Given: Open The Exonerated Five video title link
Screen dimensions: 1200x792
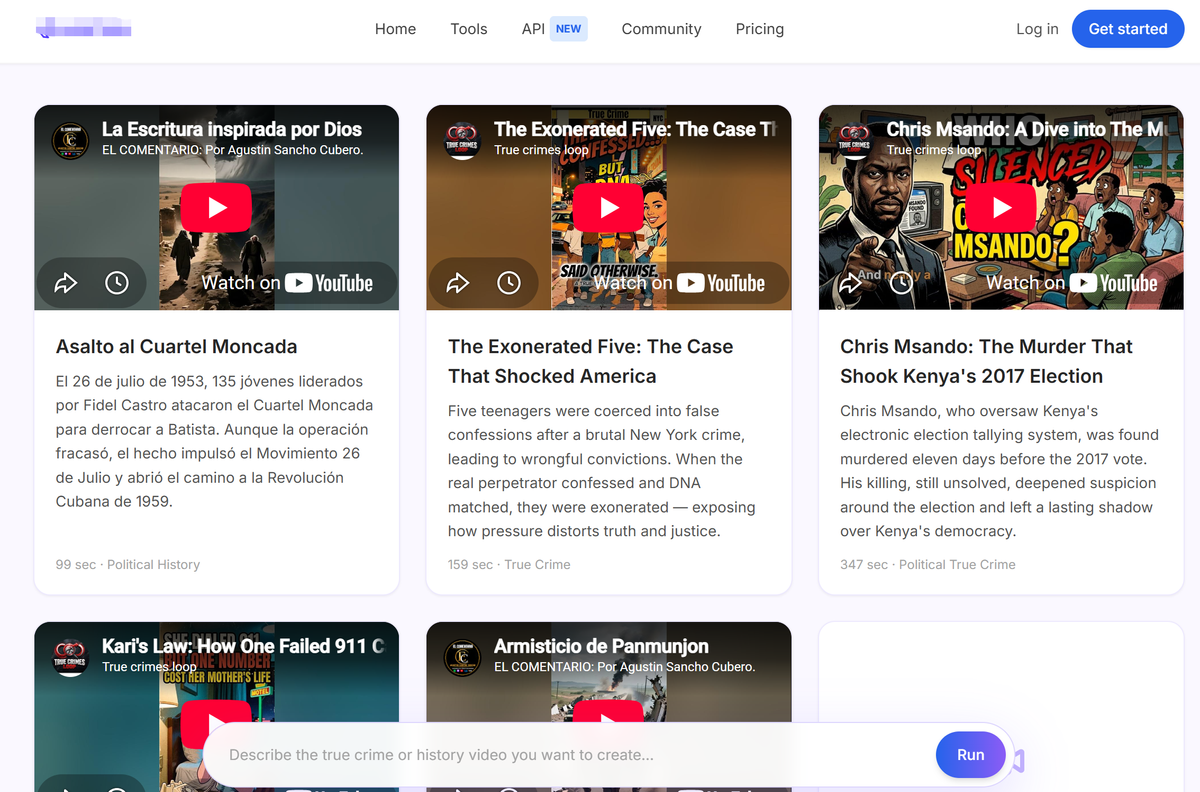Looking at the screenshot, I should pyautogui.click(x=635, y=129).
